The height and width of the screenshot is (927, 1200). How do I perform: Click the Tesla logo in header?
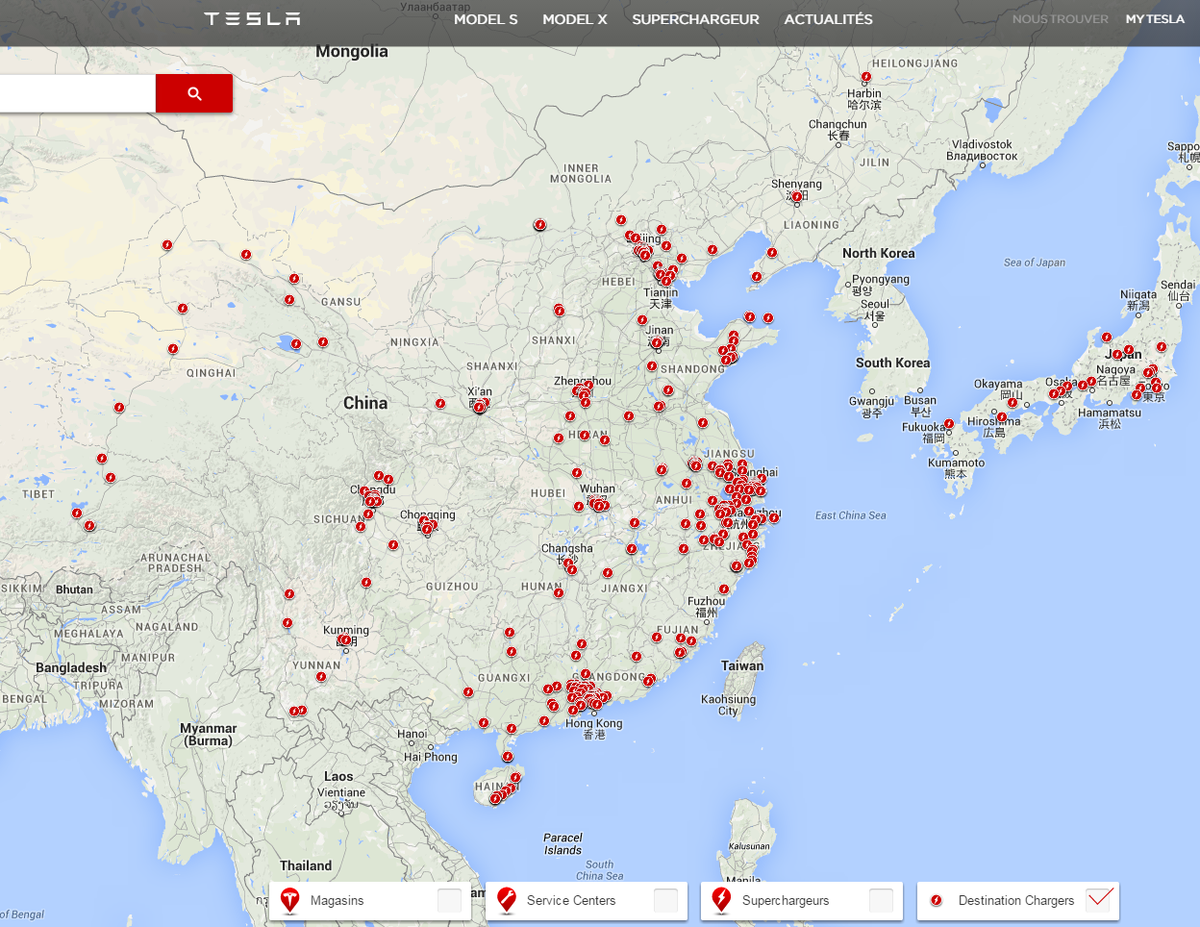point(252,19)
